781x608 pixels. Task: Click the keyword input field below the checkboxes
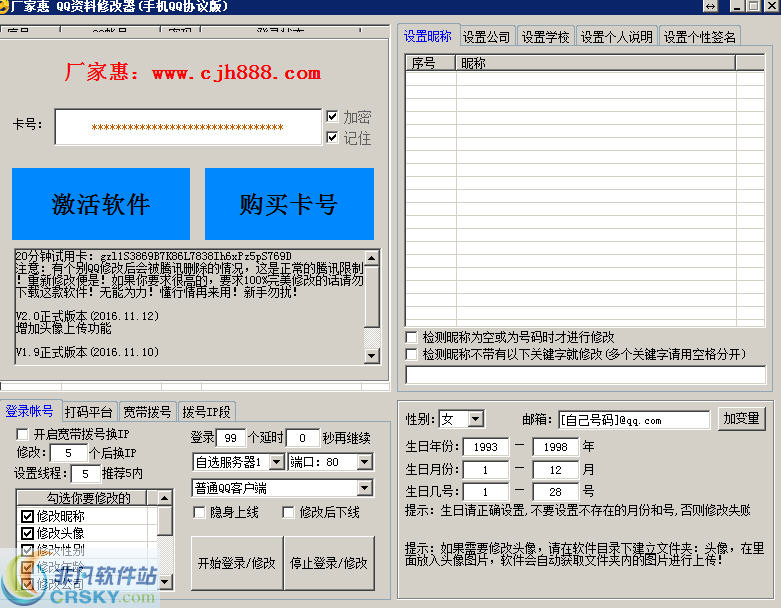[585, 374]
